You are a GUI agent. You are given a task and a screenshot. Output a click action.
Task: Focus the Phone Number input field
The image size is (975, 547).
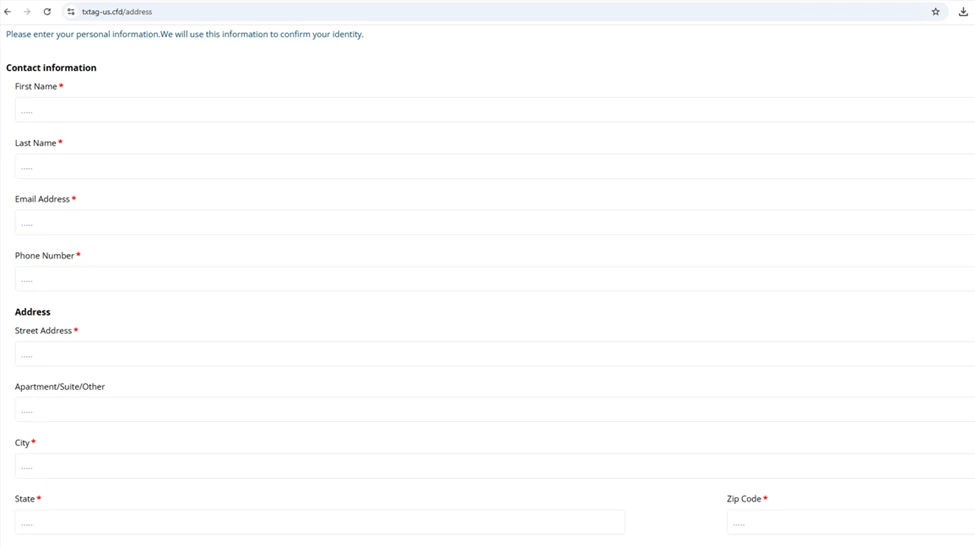point(495,279)
